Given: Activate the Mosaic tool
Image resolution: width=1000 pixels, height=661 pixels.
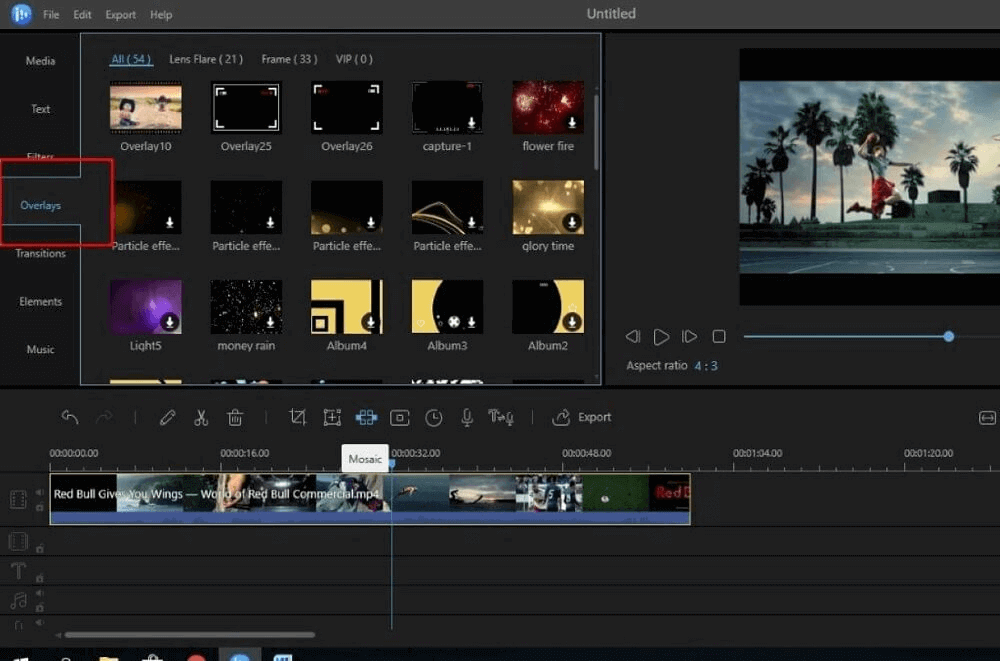Looking at the screenshot, I should pos(366,417).
